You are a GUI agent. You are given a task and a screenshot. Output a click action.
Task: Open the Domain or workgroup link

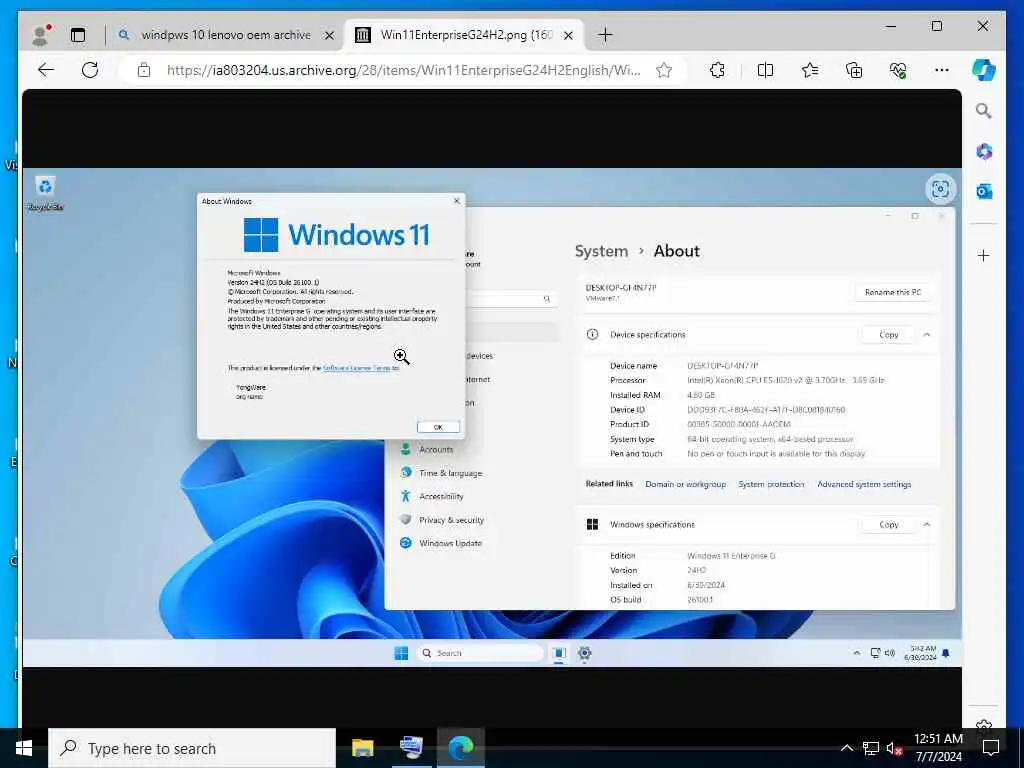685,484
